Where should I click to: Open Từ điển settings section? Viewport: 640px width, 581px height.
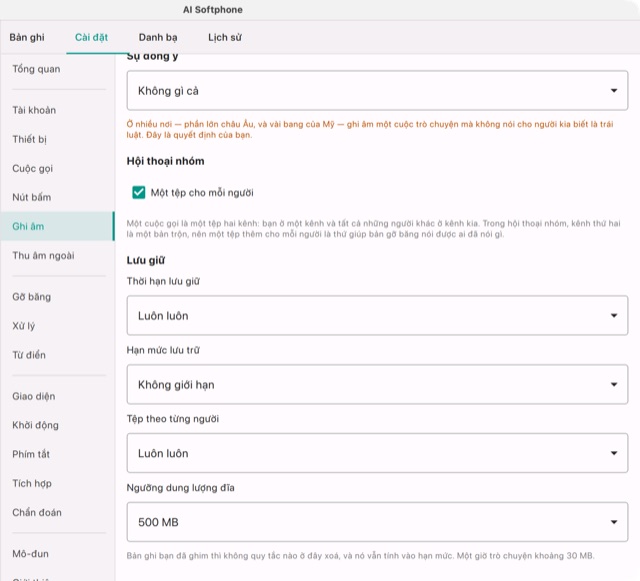click(58, 355)
